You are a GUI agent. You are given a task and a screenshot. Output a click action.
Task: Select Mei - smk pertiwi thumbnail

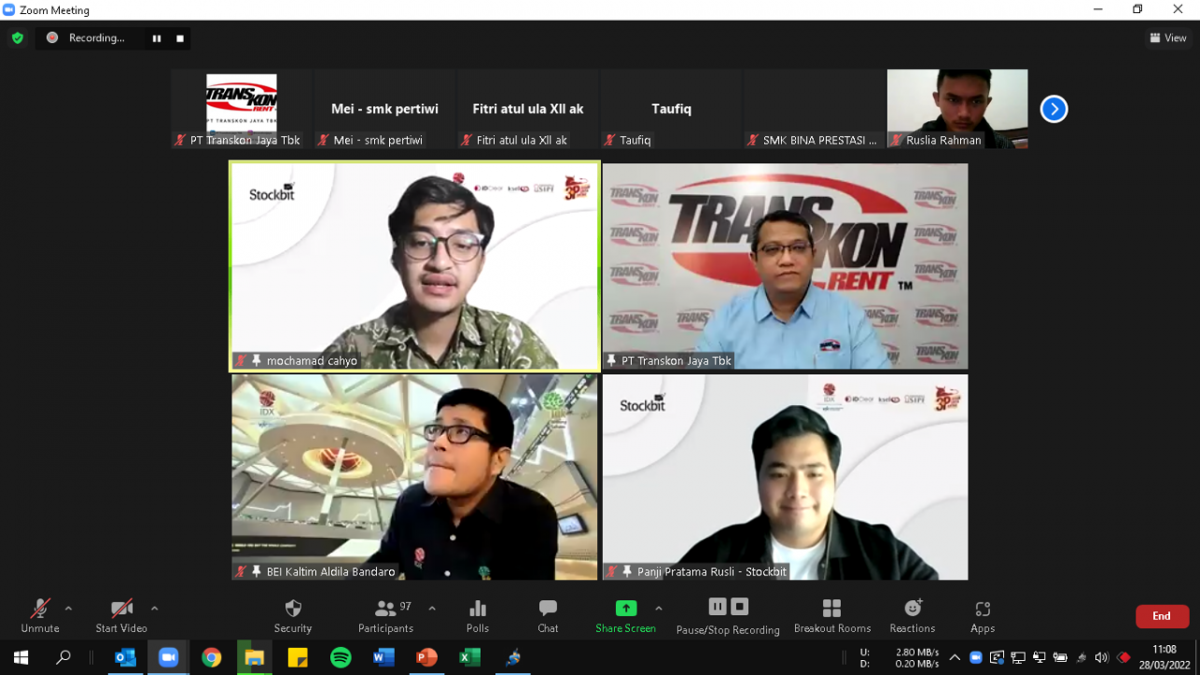point(384,109)
